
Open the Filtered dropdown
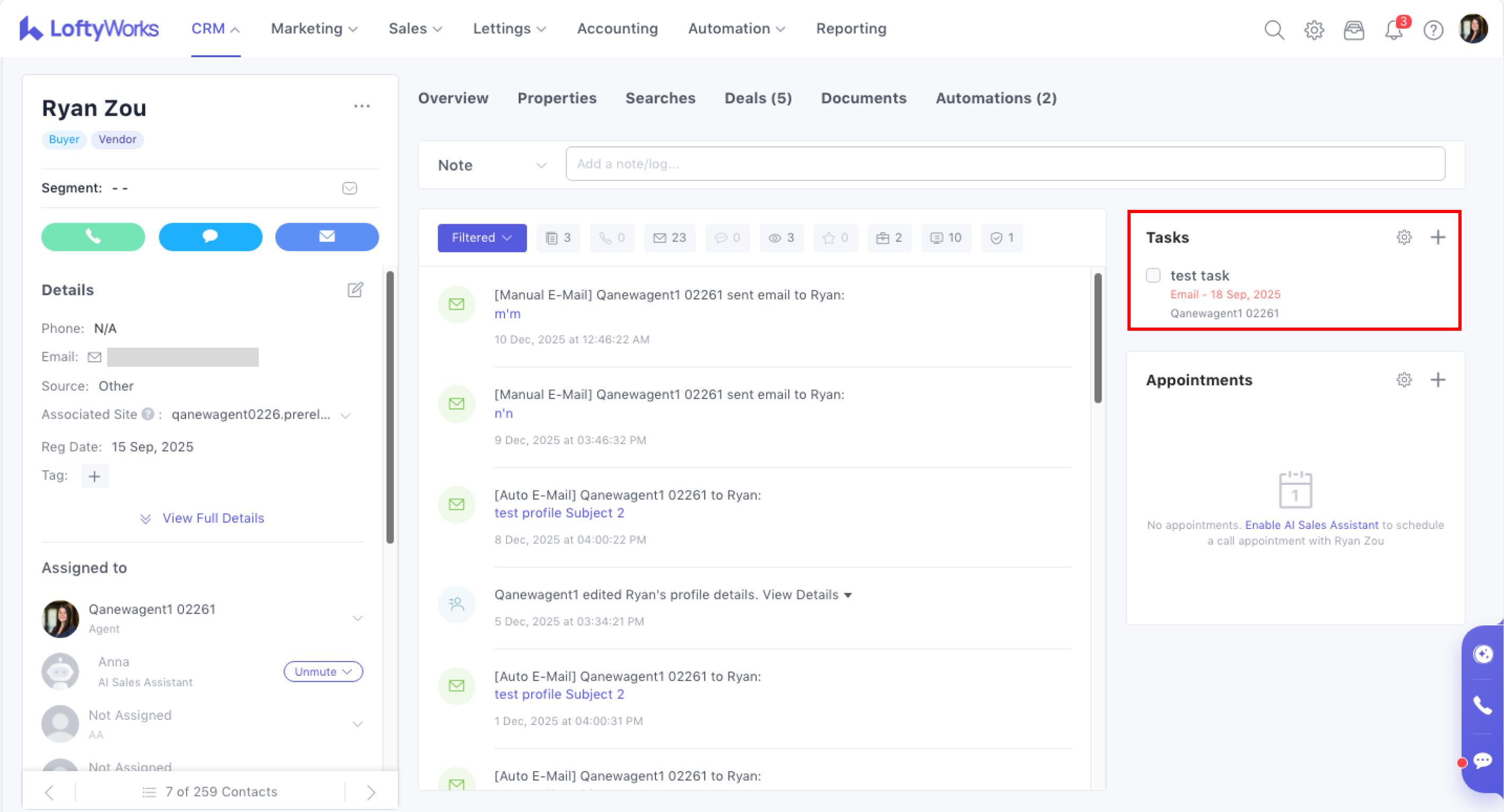pos(482,238)
